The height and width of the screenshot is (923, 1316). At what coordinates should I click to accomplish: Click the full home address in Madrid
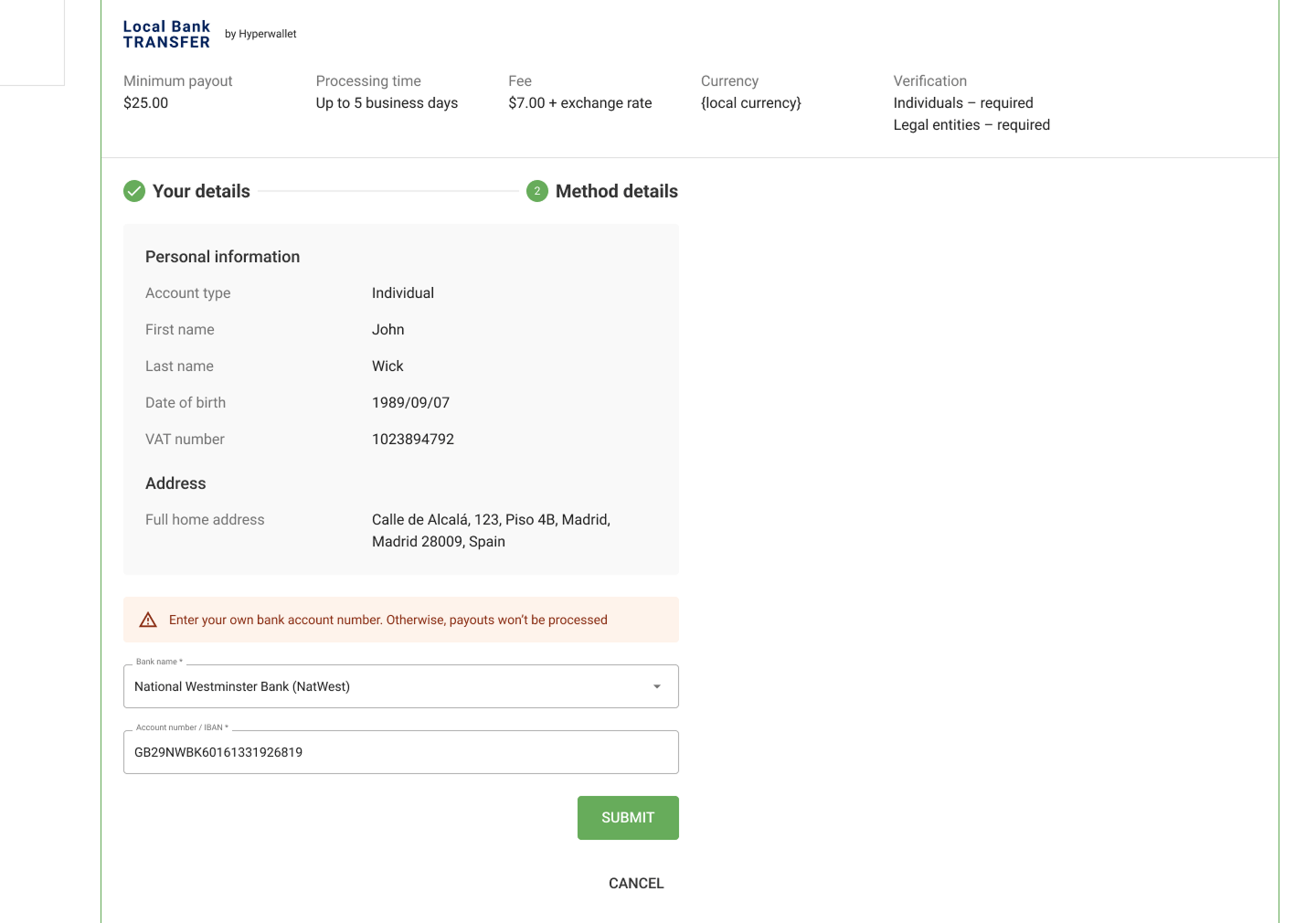pos(491,530)
